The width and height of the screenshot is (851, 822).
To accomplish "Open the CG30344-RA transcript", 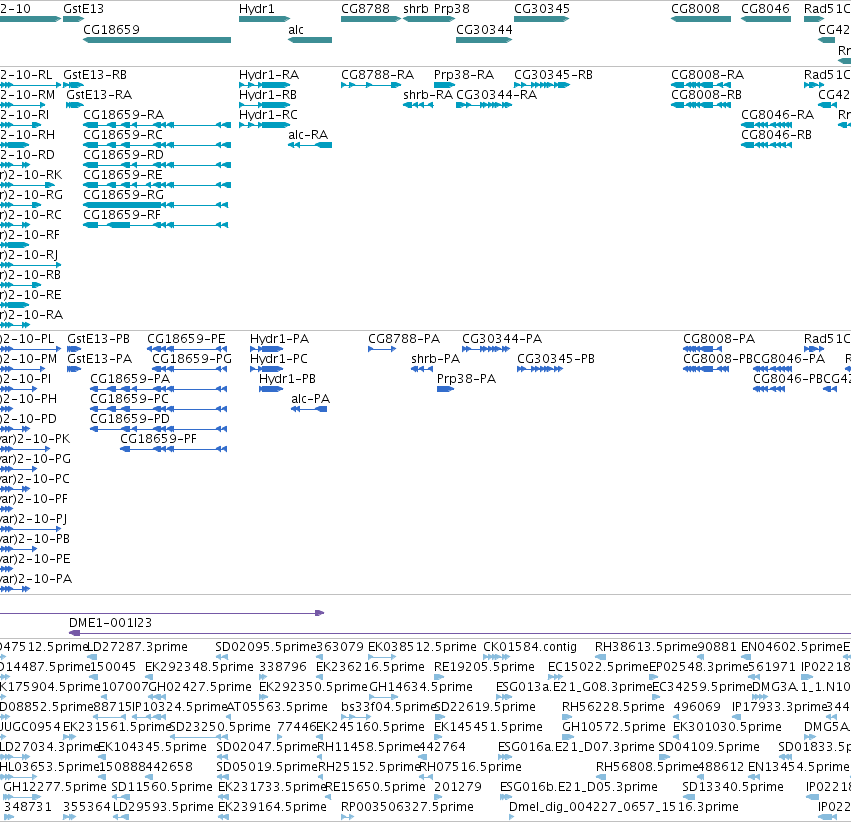I will (484, 105).
